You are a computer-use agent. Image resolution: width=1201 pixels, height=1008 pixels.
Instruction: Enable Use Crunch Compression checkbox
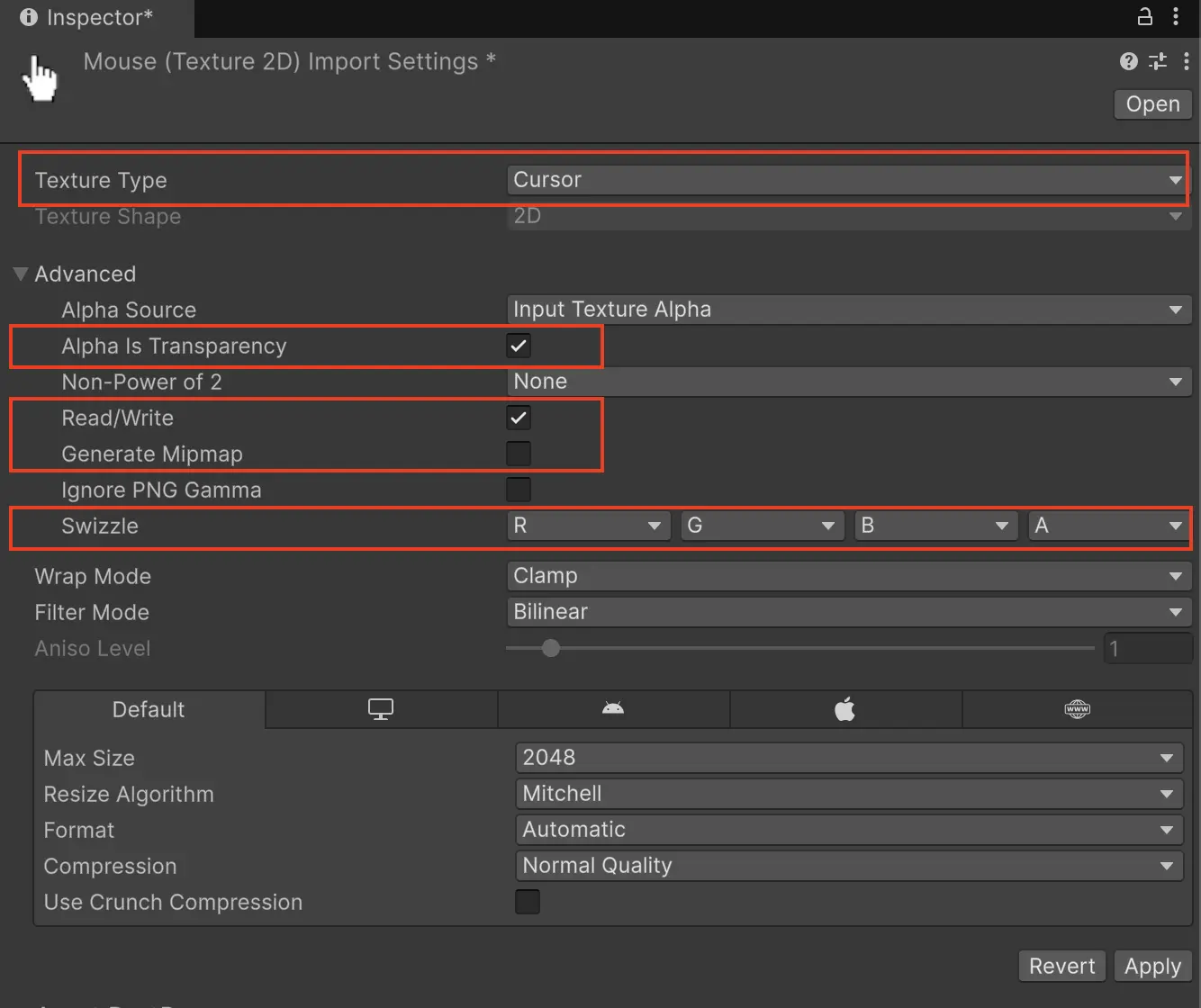[528, 902]
